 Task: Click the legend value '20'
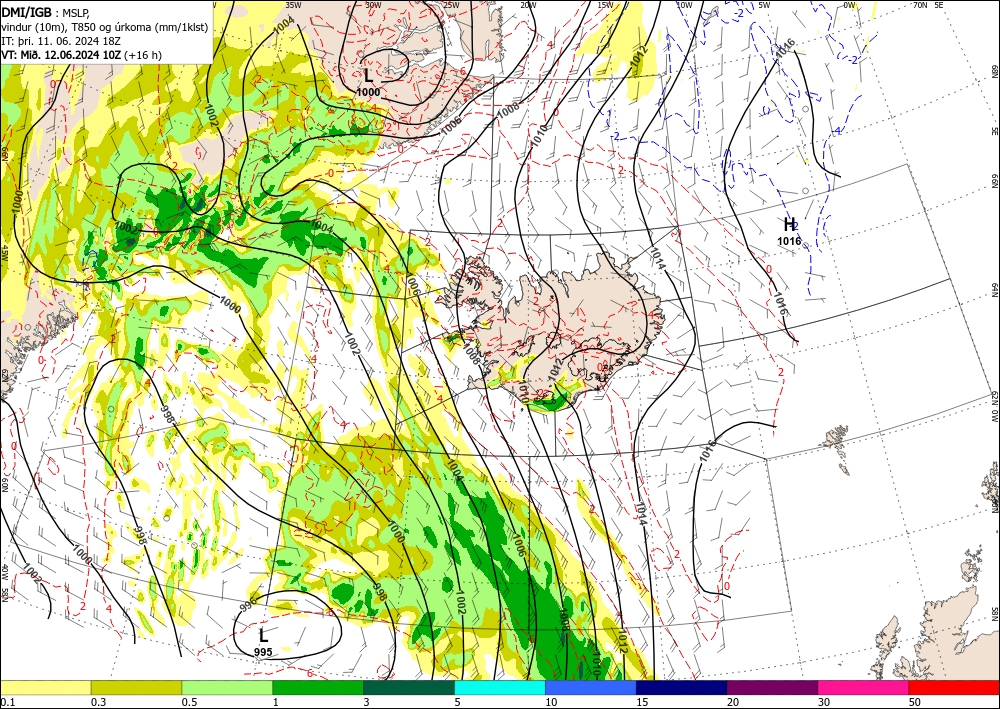coord(733,702)
